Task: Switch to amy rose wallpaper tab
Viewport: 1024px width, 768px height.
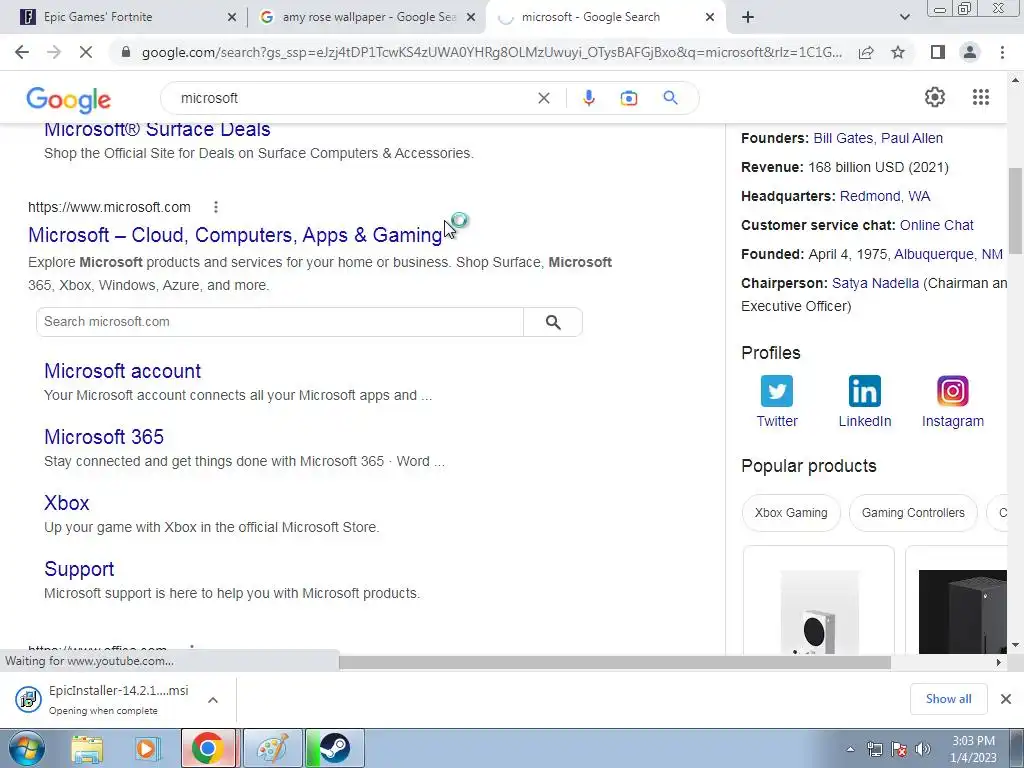Action: (x=369, y=17)
